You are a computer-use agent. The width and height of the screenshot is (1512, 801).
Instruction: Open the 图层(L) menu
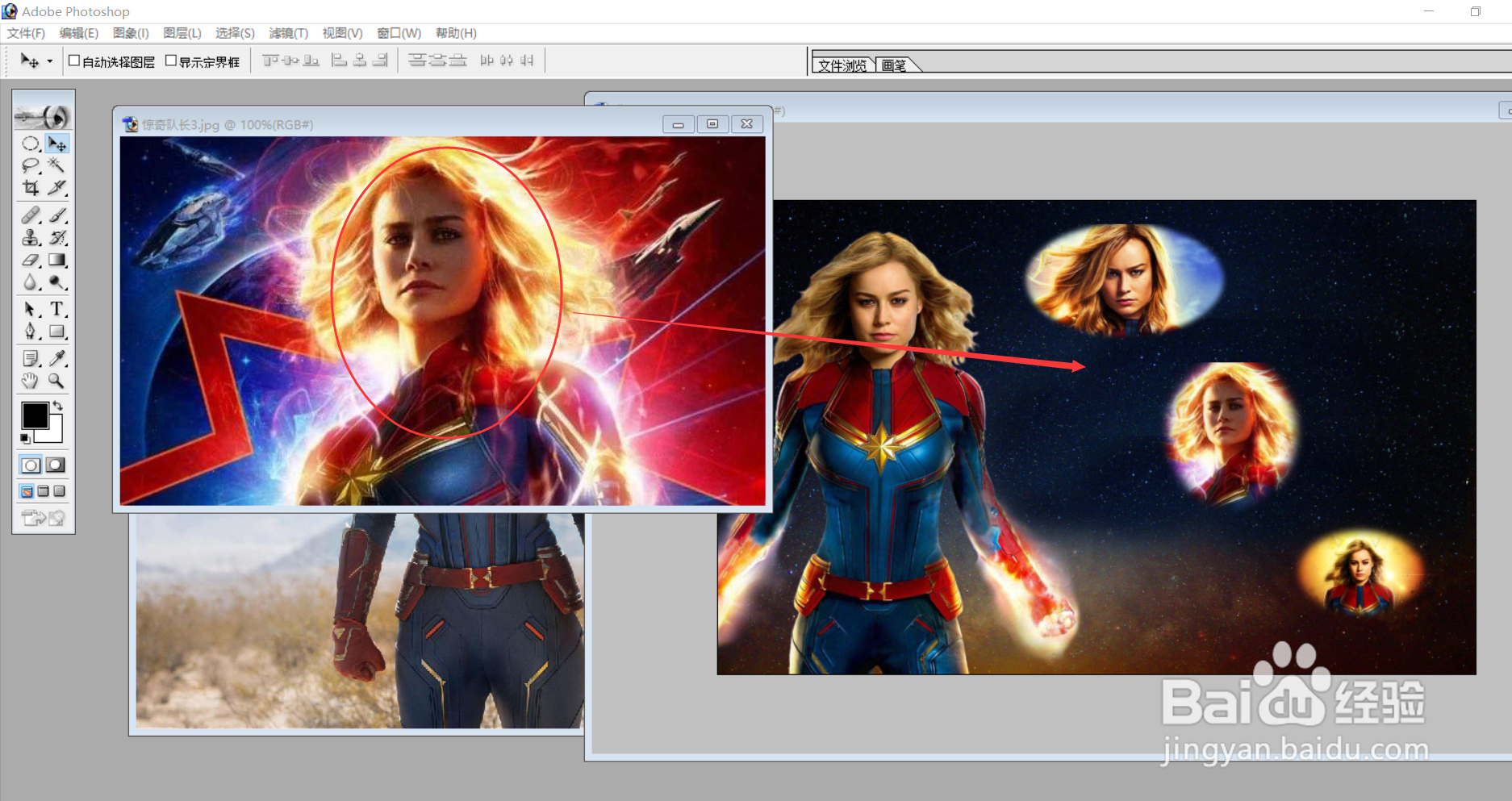click(182, 33)
